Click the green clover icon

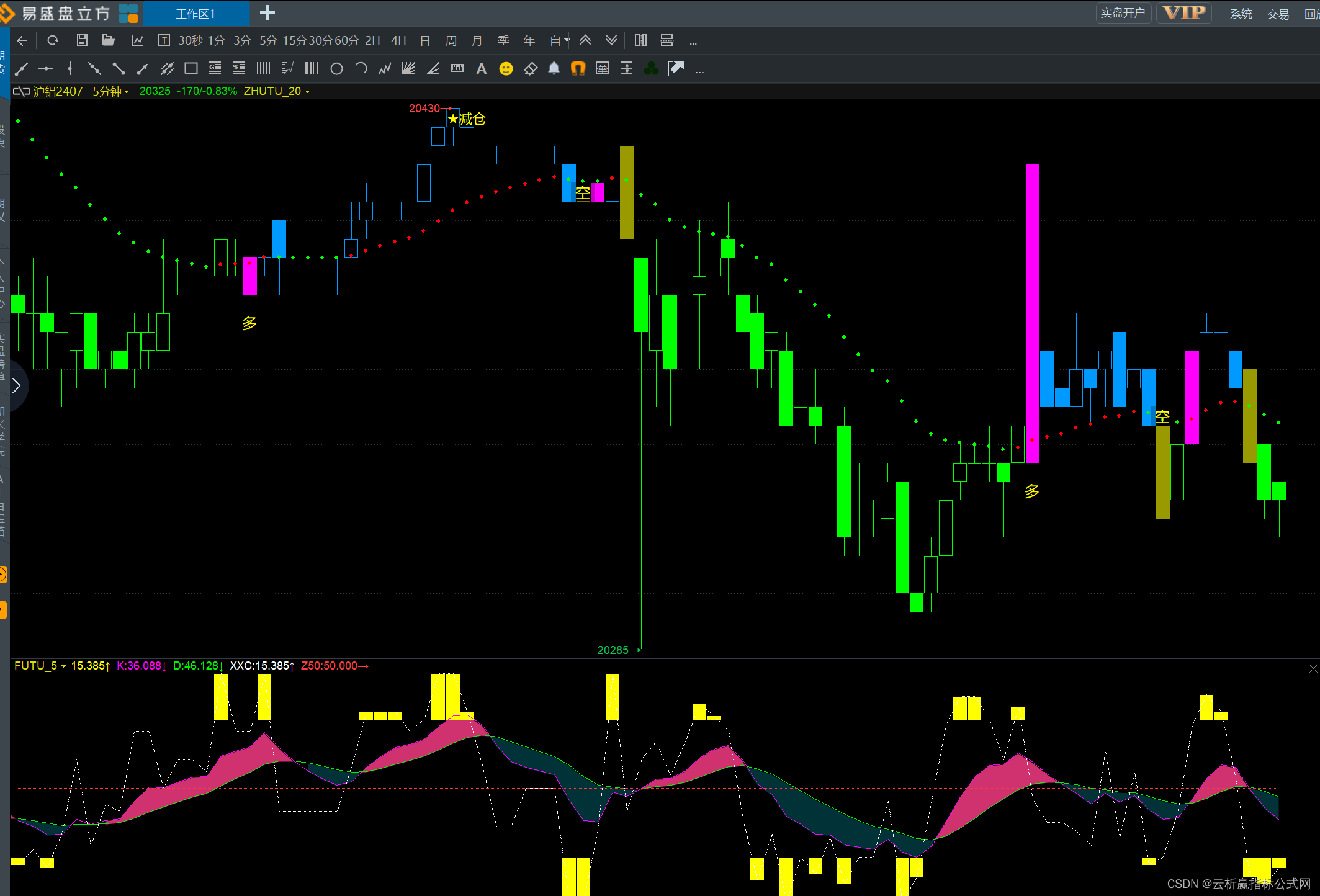[651, 69]
